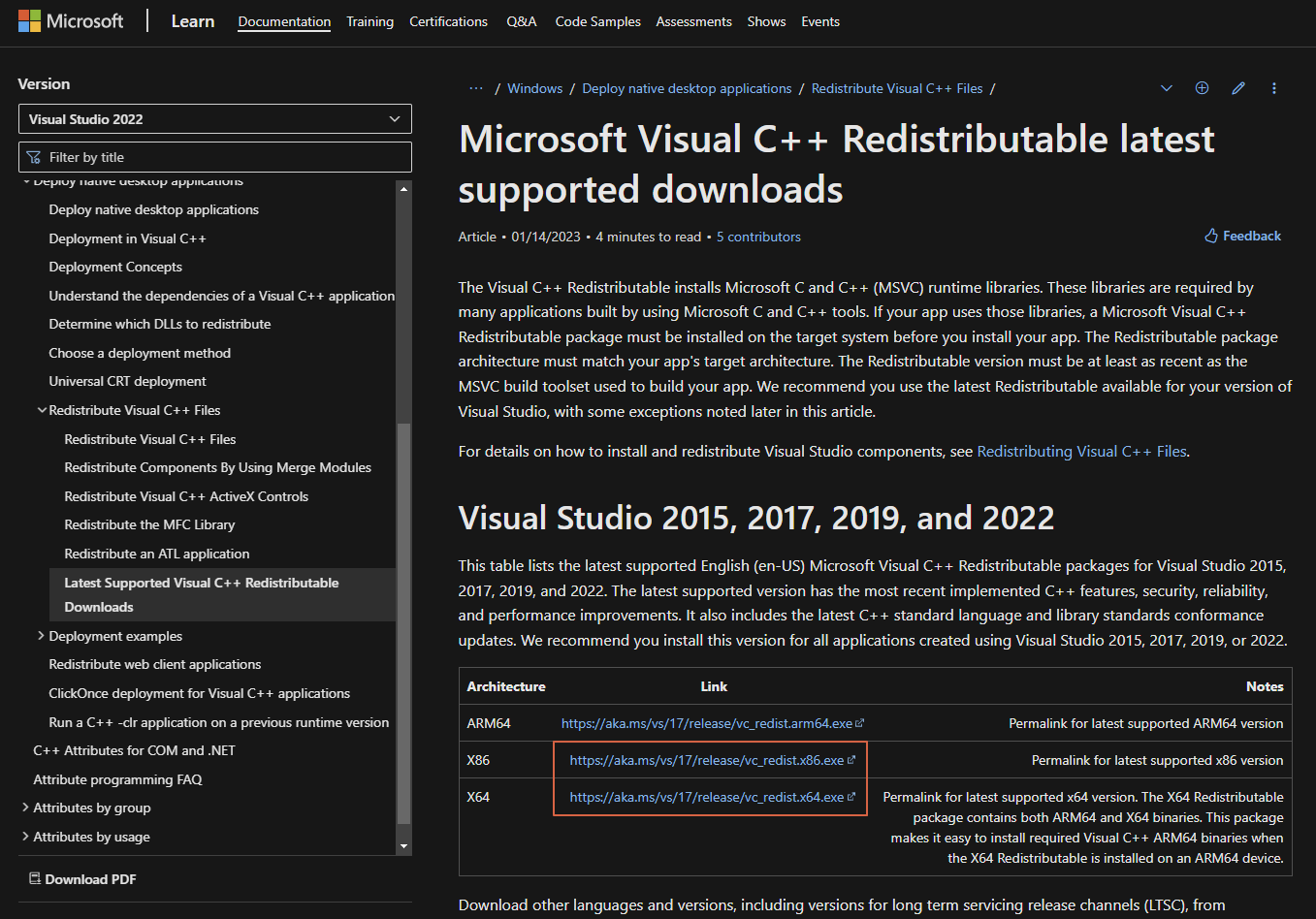Collapse the Redistribute Visual C++ Files tree

41,409
